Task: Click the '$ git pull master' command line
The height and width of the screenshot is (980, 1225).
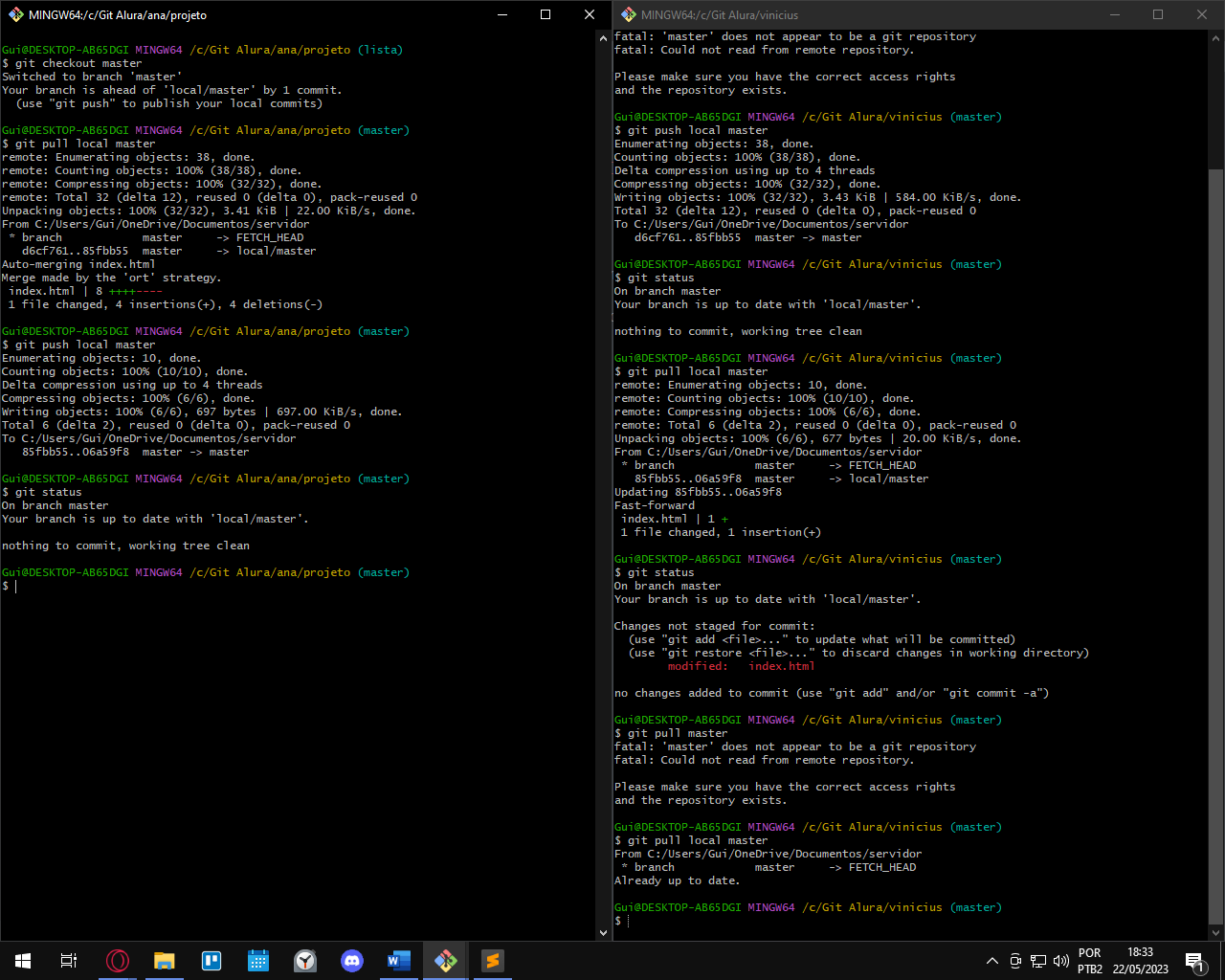Action: point(671,733)
